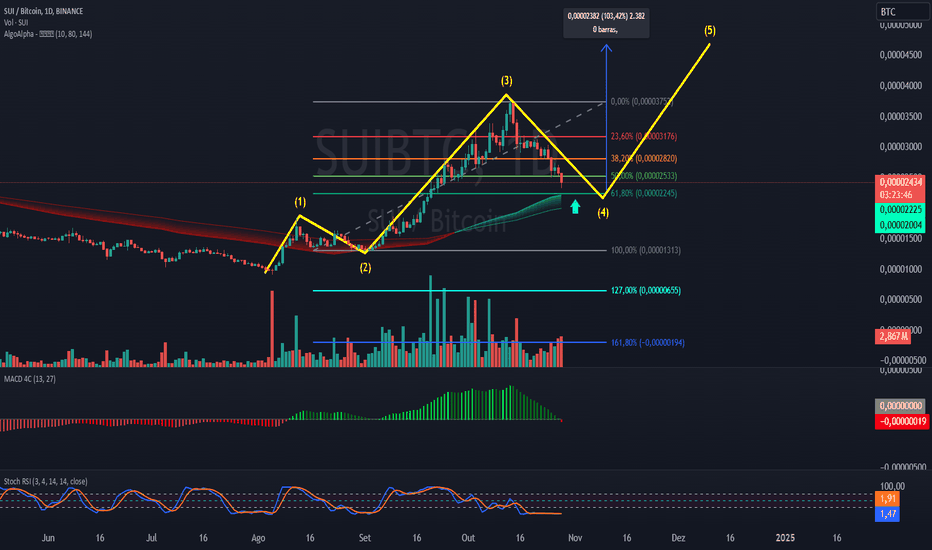932x550 pixels.
Task: Click the wave (2) label
Action: 366,268
